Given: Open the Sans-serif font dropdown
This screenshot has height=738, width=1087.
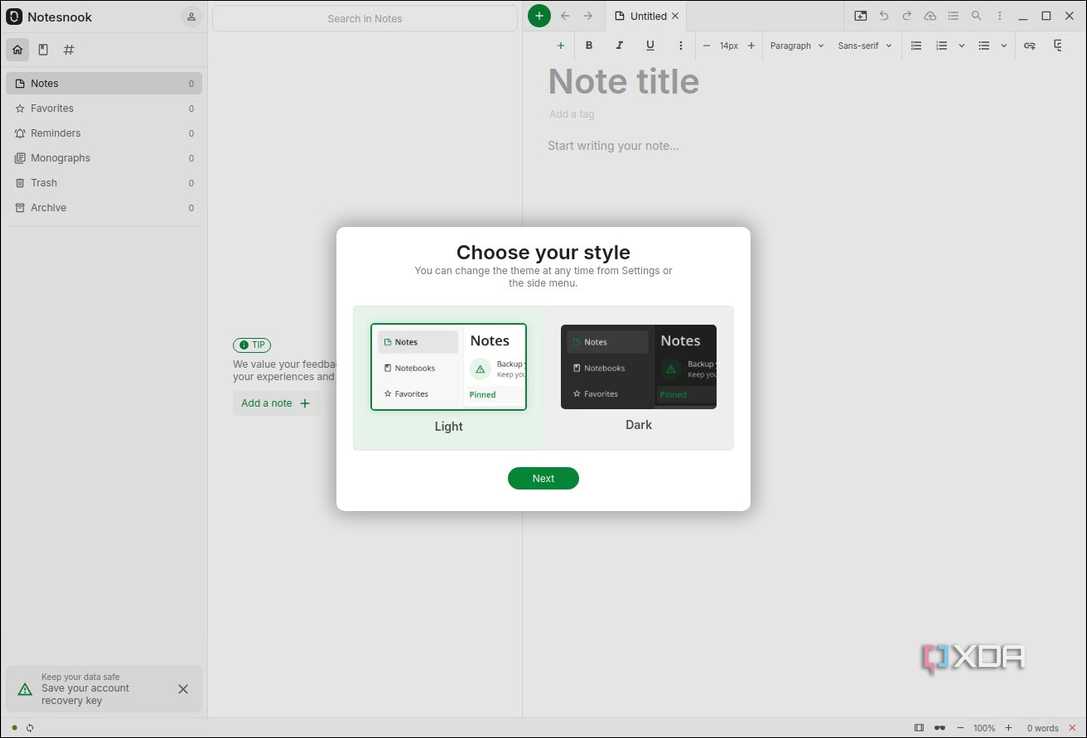Looking at the screenshot, I should (x=864, y=46).
